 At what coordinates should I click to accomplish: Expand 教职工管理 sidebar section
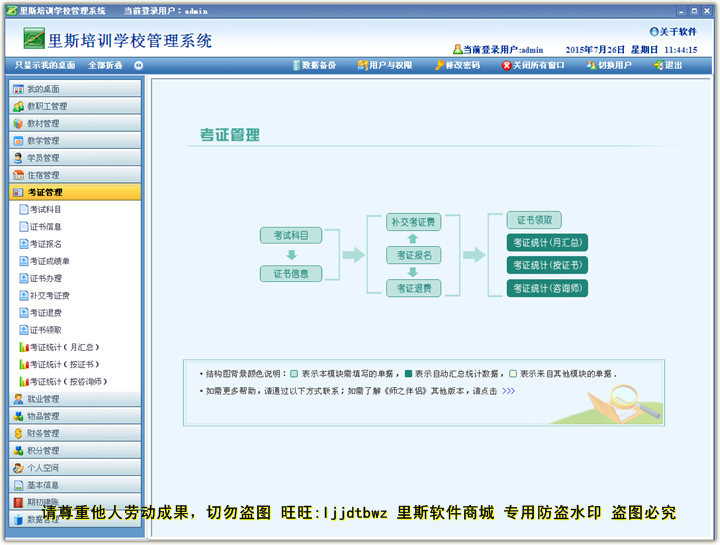click(x=75, y=106)
